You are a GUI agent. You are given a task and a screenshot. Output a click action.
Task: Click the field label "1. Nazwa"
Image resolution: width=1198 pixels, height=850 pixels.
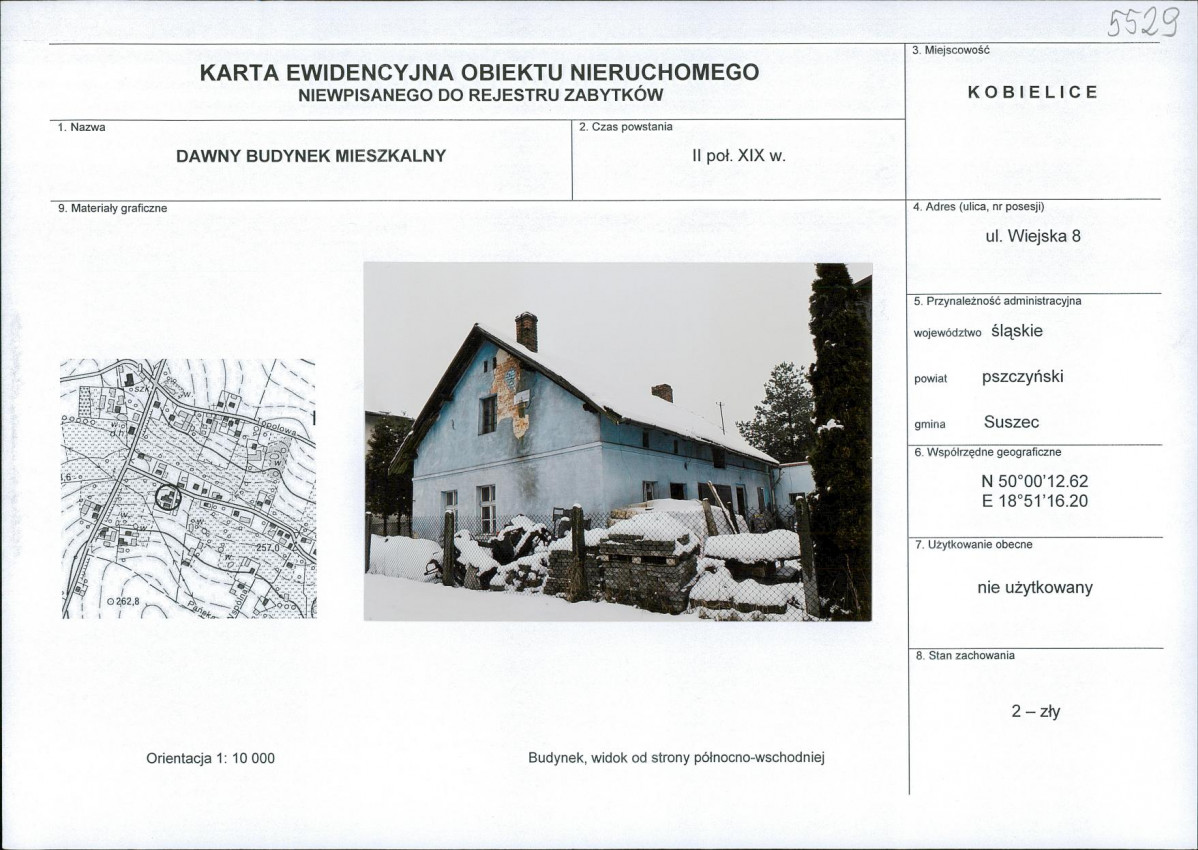click(x=81, y=128)
